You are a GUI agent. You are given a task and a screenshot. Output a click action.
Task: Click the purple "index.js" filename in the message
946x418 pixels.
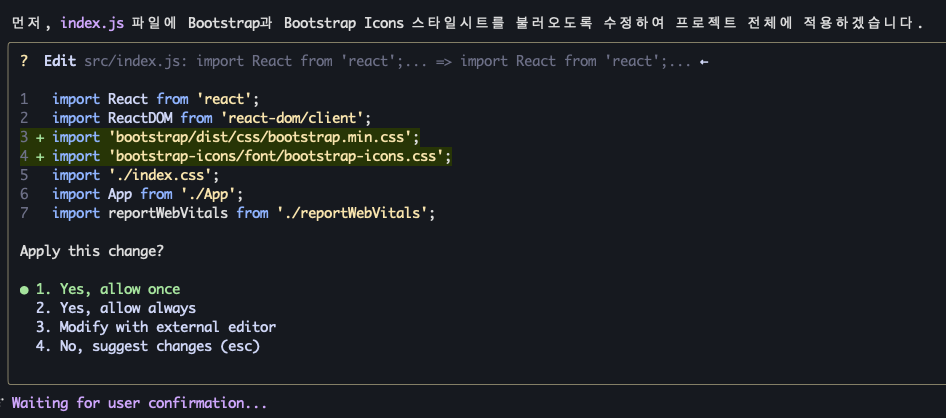[92, 24]
